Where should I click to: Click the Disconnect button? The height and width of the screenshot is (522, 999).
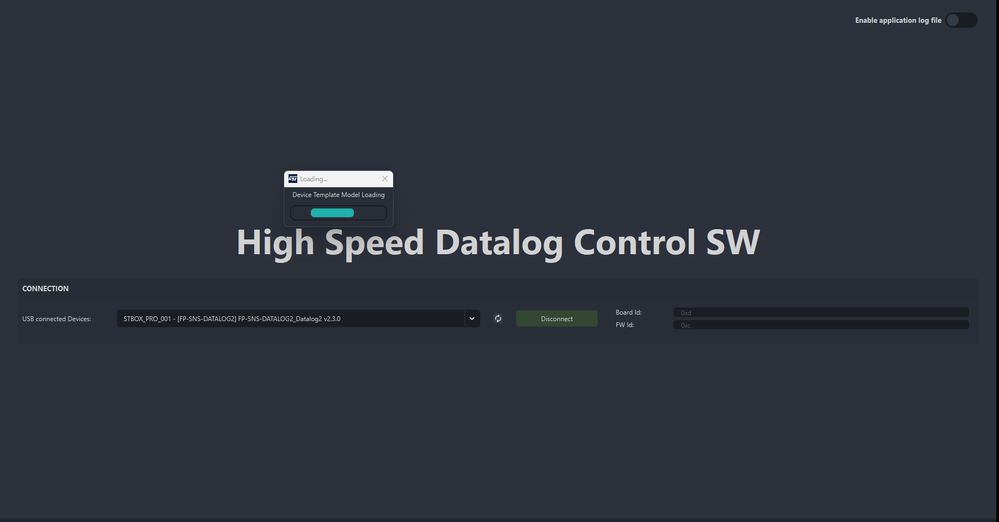pyautogui.click(x=557, y=319)
